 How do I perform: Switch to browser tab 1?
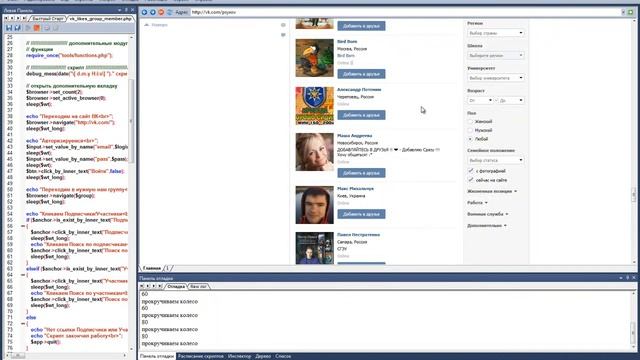click(167, 268)
